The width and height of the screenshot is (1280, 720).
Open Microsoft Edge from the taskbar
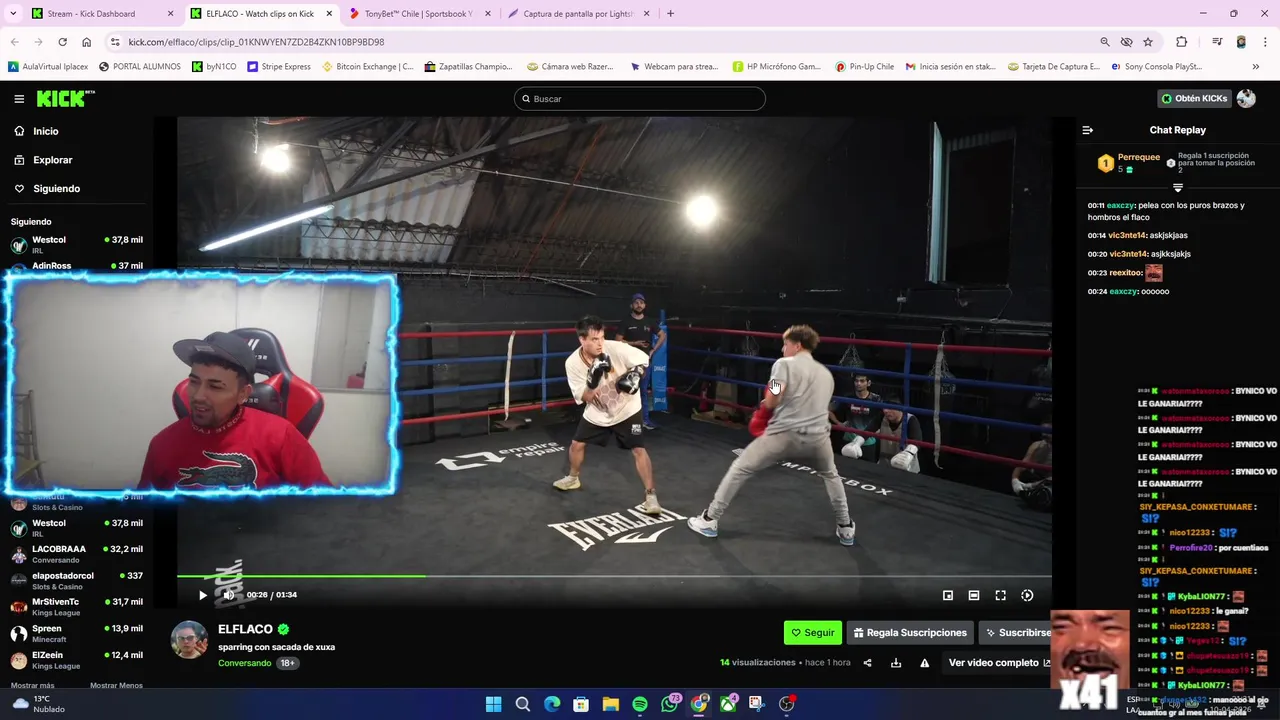pyautogui.click(x=552, y=704)
